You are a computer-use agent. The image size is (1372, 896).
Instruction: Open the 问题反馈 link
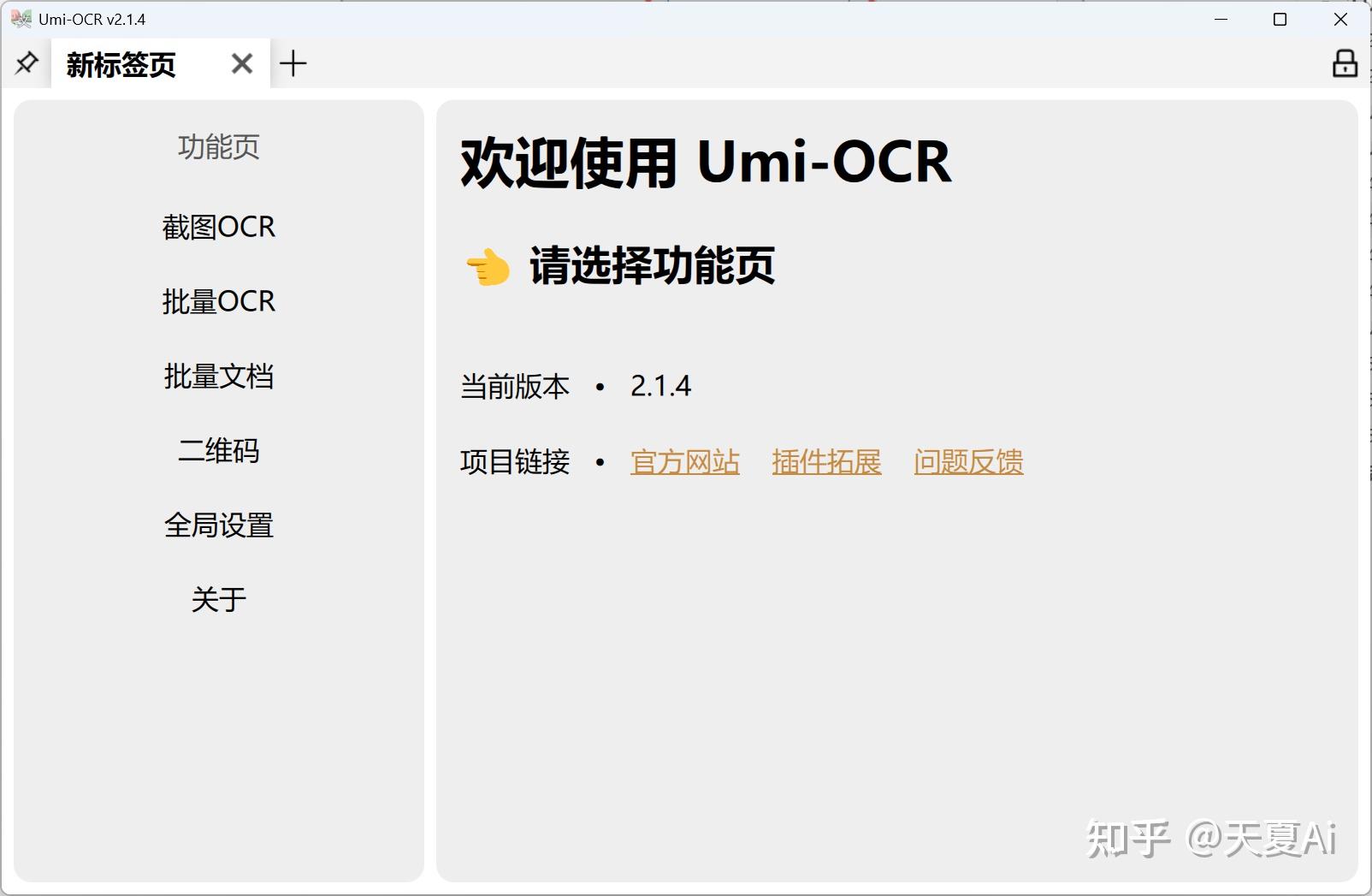point(968,461)
